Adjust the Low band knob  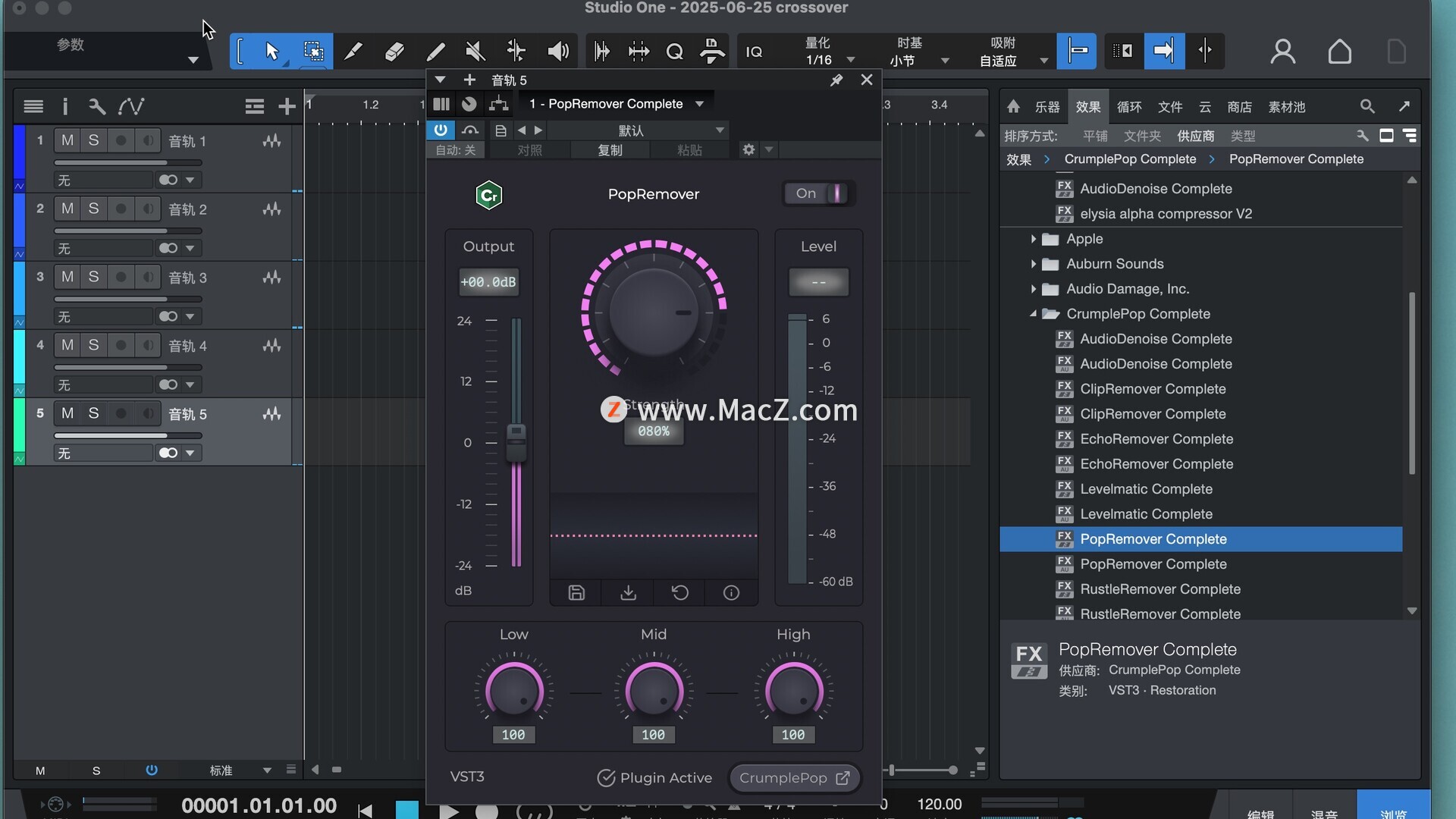(x=513, y=692)
